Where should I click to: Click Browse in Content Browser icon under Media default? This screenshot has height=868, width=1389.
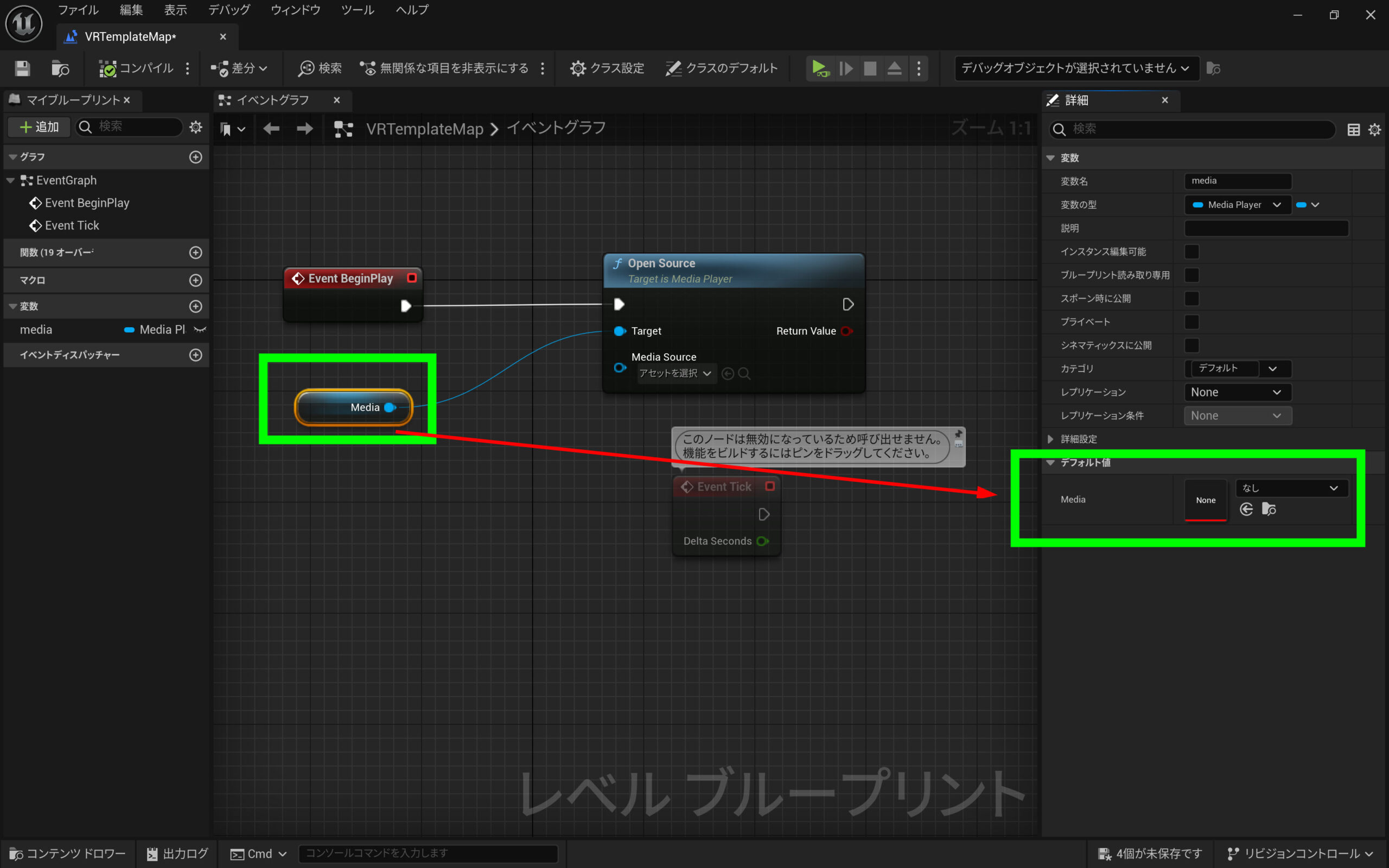coord(1269,509)
